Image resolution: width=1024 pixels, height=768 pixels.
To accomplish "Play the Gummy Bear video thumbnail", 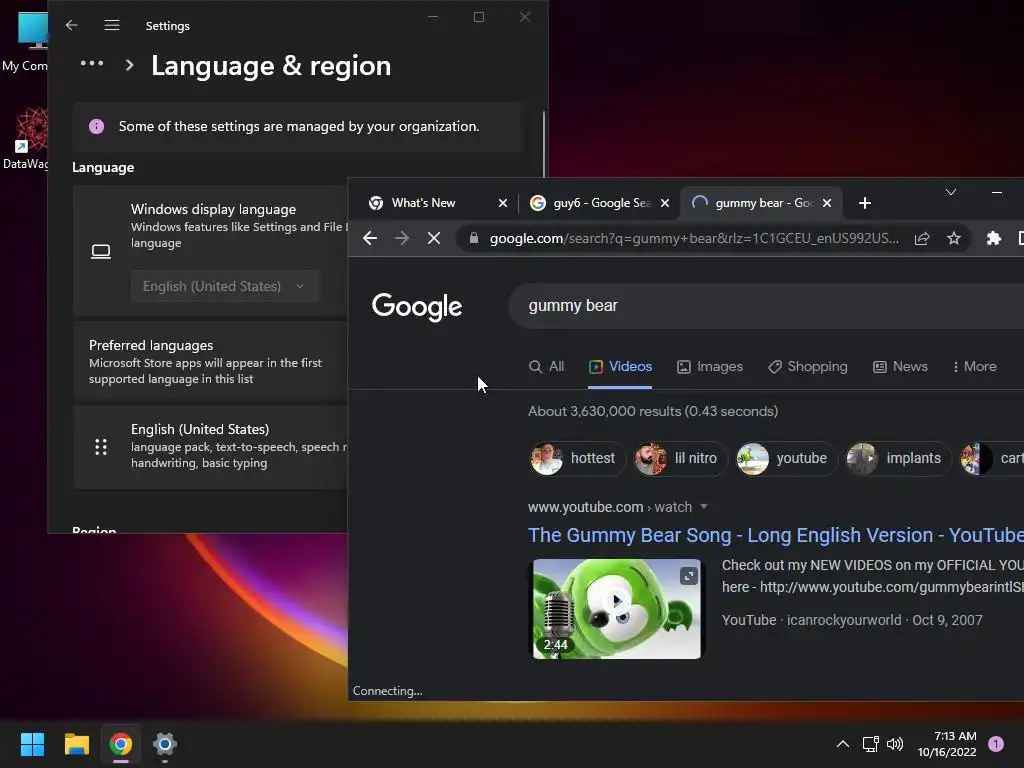I will pyautogui.click(x=616, y=608).
